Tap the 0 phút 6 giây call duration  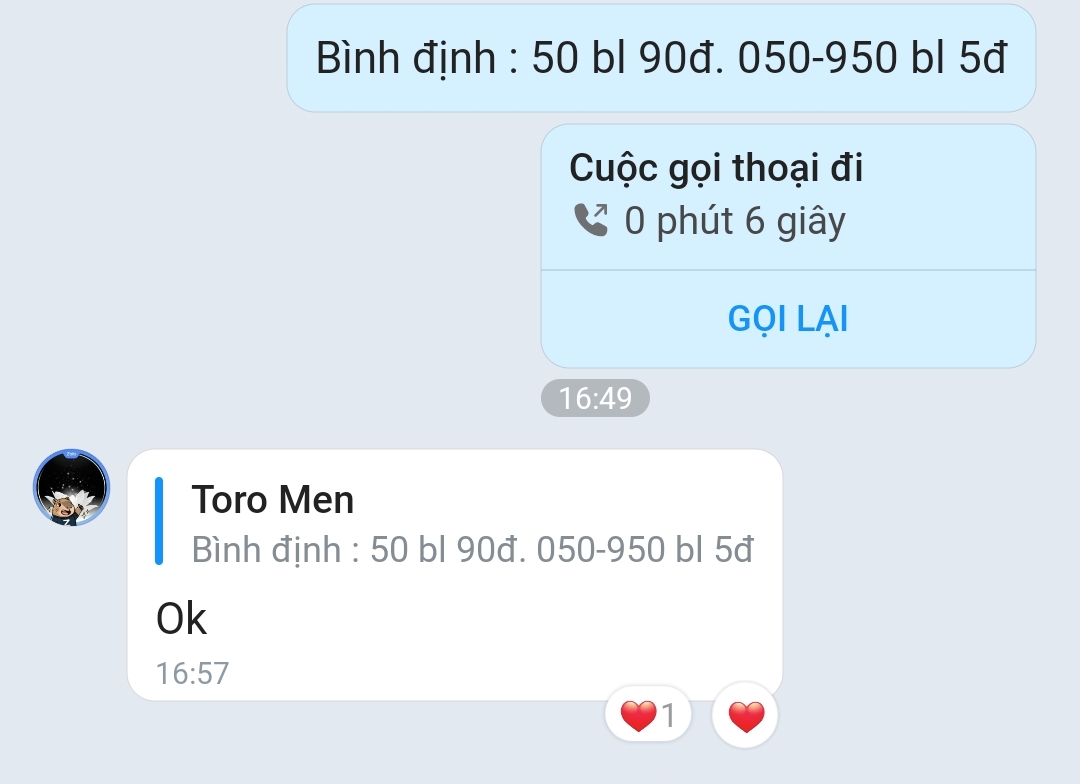tap(735, 221)
